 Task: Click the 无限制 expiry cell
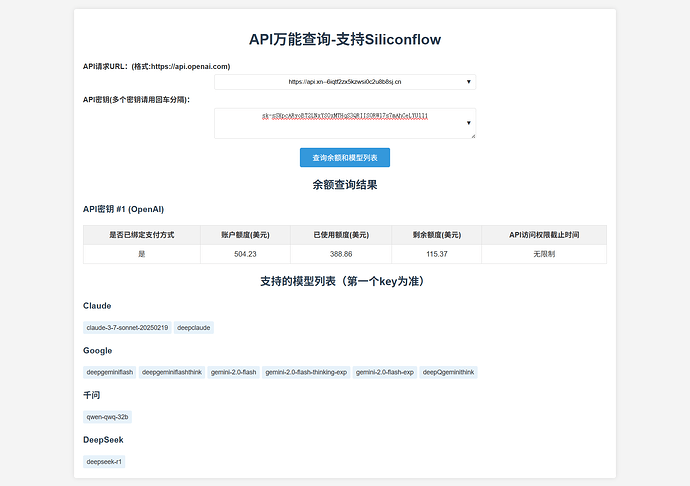[544, 254]
